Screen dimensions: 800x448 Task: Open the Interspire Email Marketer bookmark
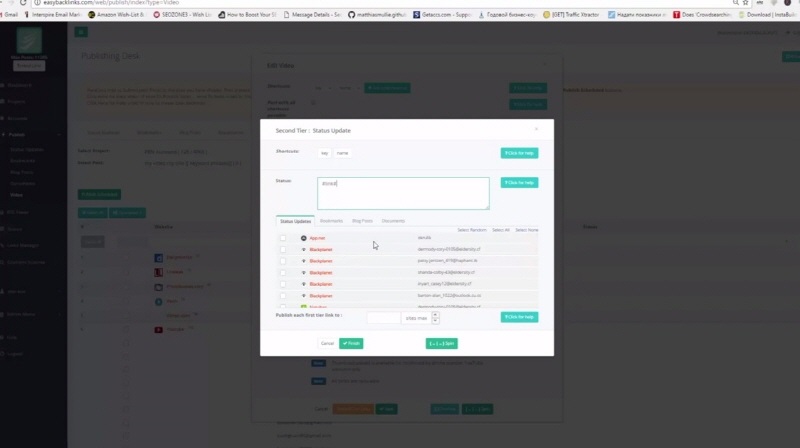(x=53, y=15)
